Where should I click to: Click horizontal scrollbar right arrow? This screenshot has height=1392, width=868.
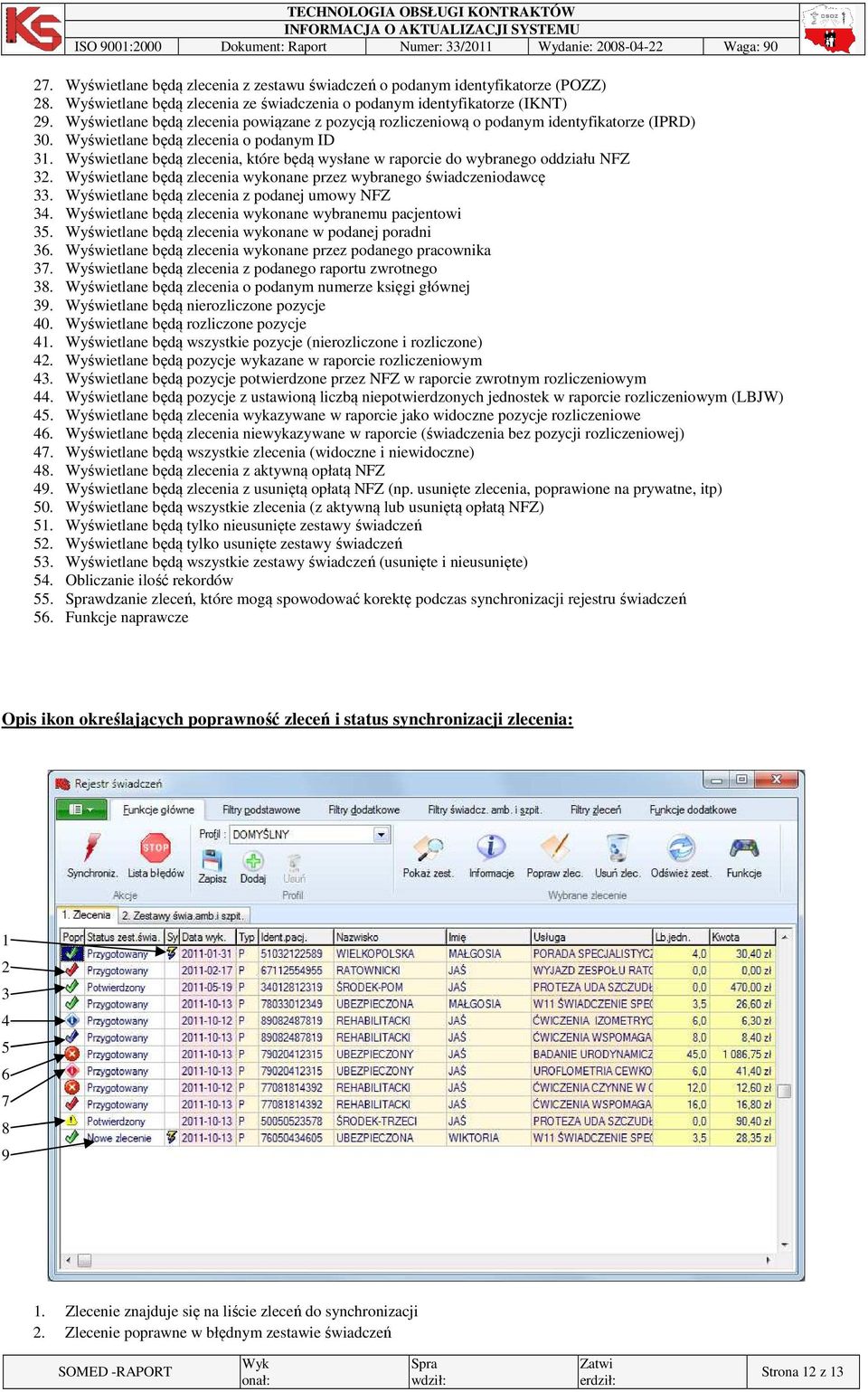pyautogui.click(x=769, y=1260)
